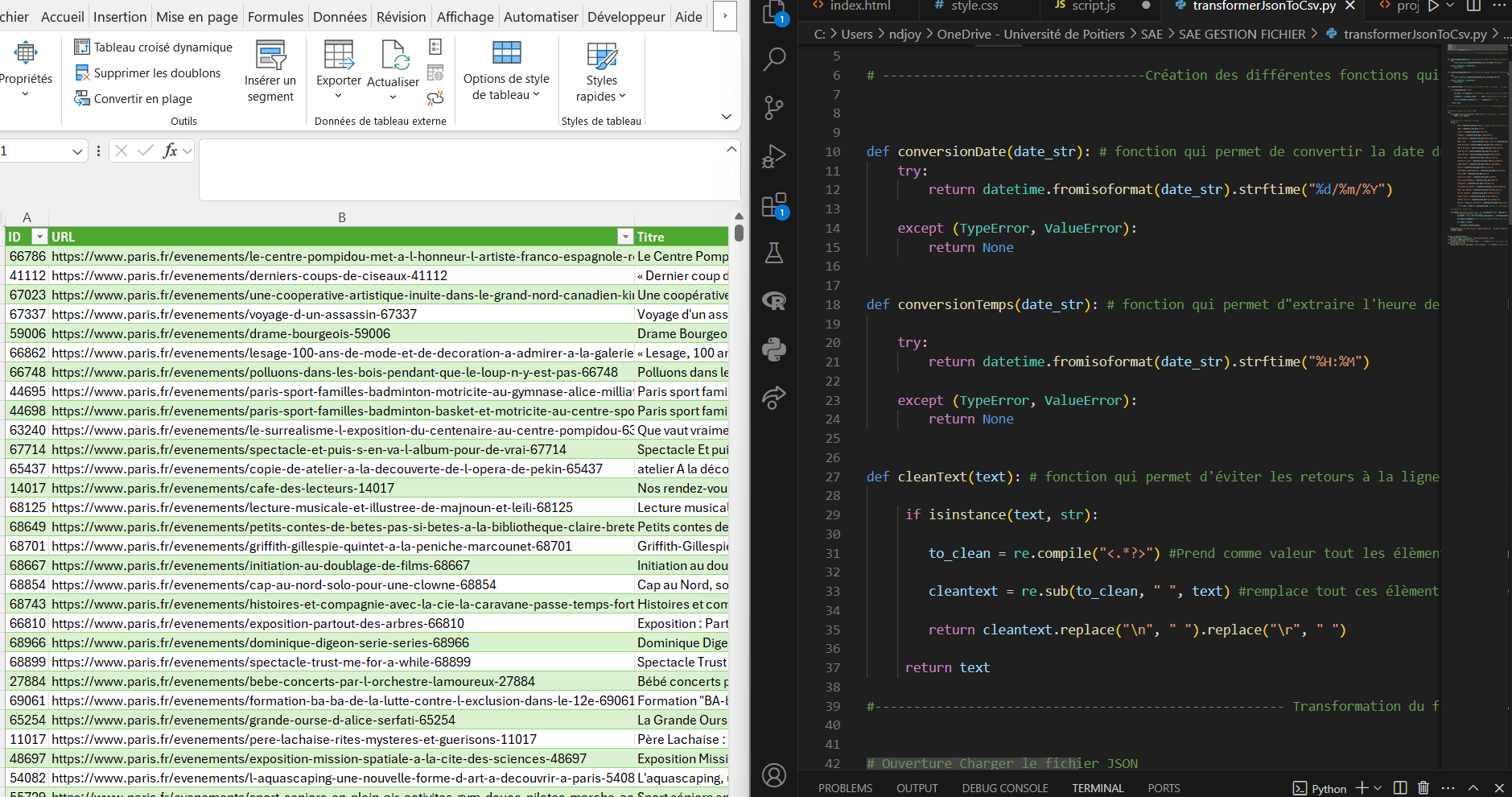The image size is (1512, 797).
Task: Open URL column filter dropdown
Action: (625, 237)
